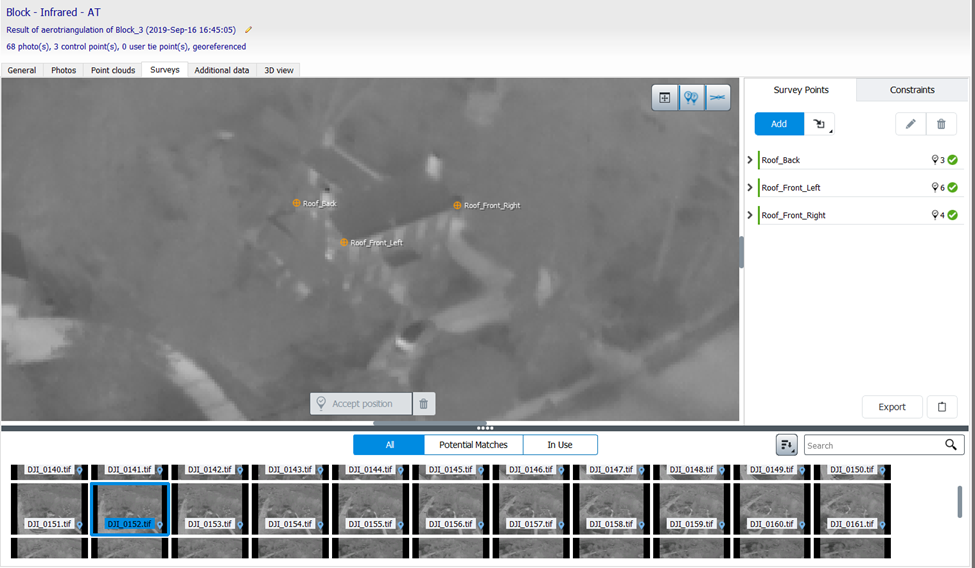Select the DJI_0155.tif photo thumbnail

pyautogui.click(x=371, y=508)
